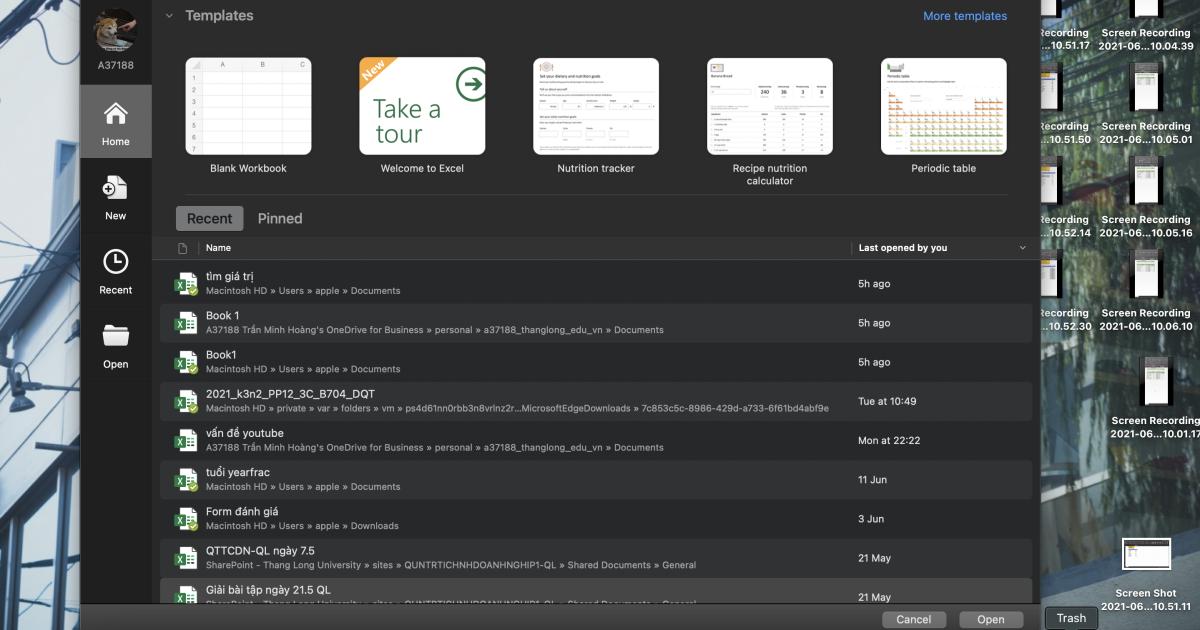This screenshot has width=1200, height=630.
Task: Open the Recent sidebar clock icon
Action: tap(116, 262)
